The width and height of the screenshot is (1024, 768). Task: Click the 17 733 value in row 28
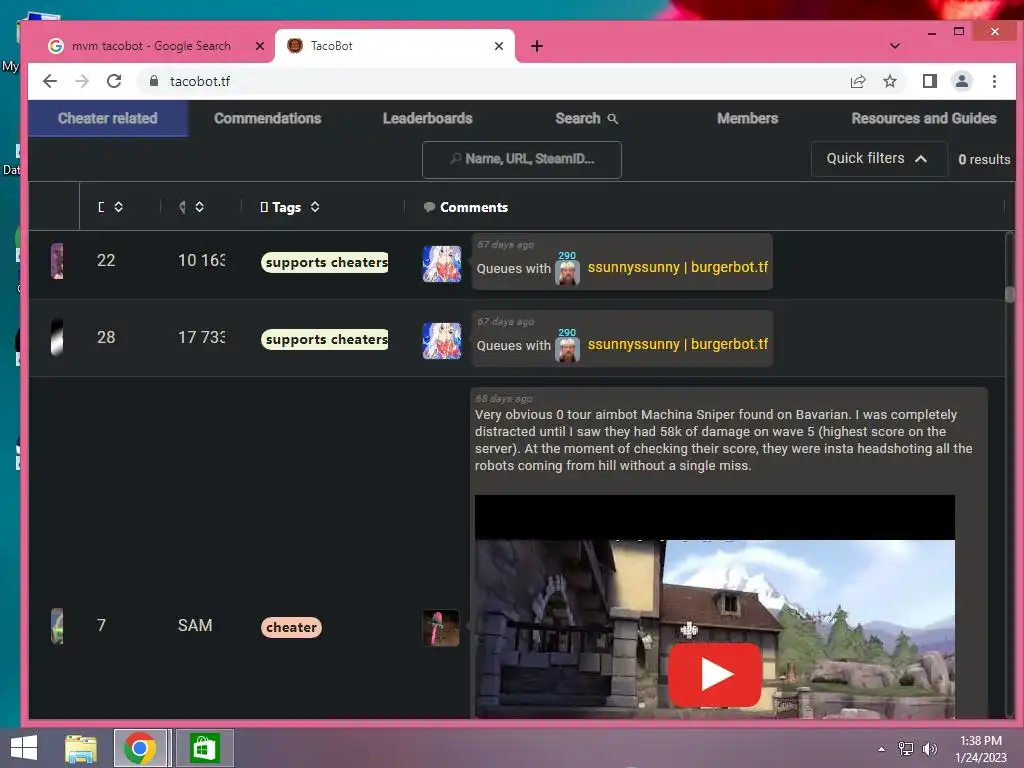[202, 338]
